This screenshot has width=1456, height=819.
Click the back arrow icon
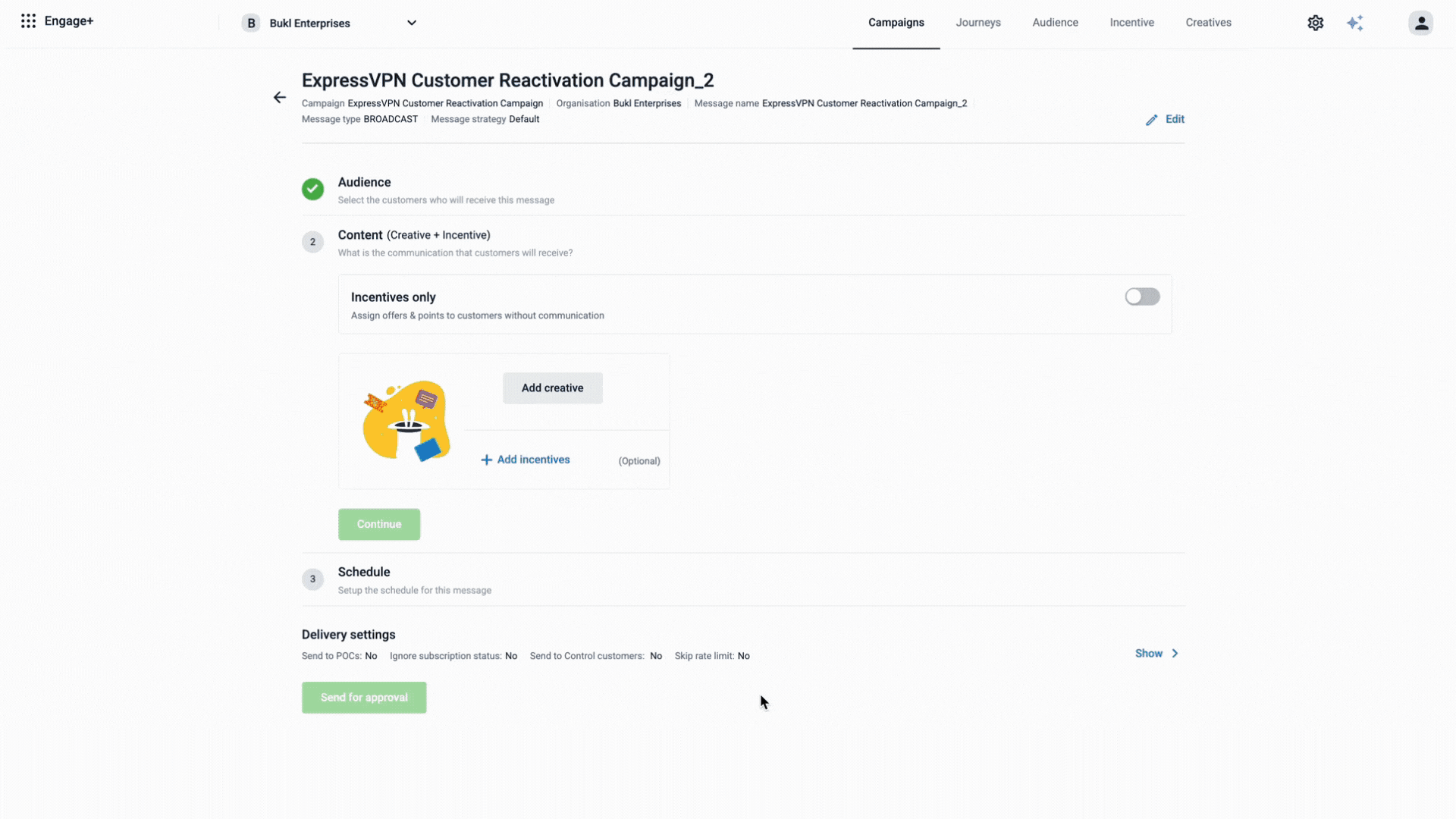pyautogui.click(x=280, y=97)
